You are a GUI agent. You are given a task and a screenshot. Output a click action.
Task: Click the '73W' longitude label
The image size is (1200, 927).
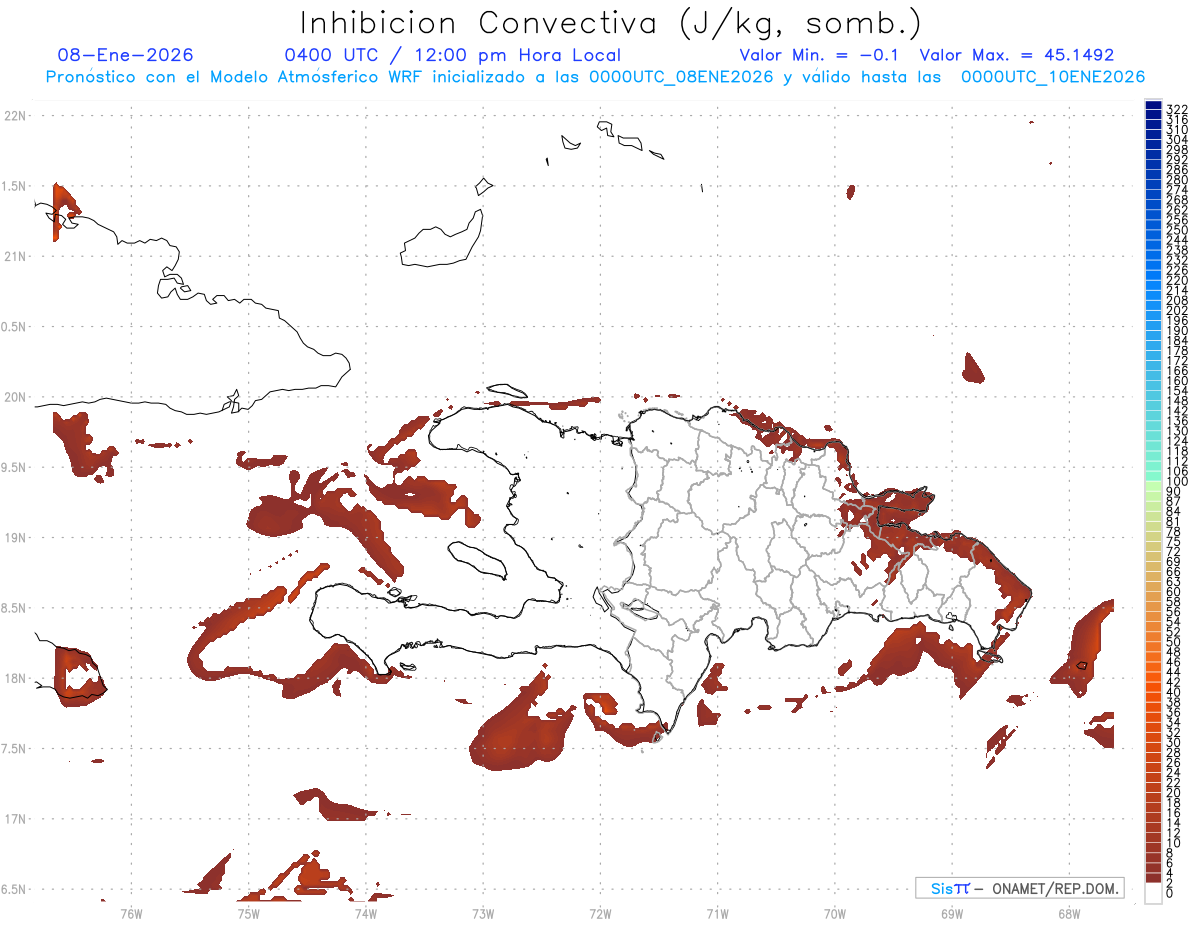[483, 912]
